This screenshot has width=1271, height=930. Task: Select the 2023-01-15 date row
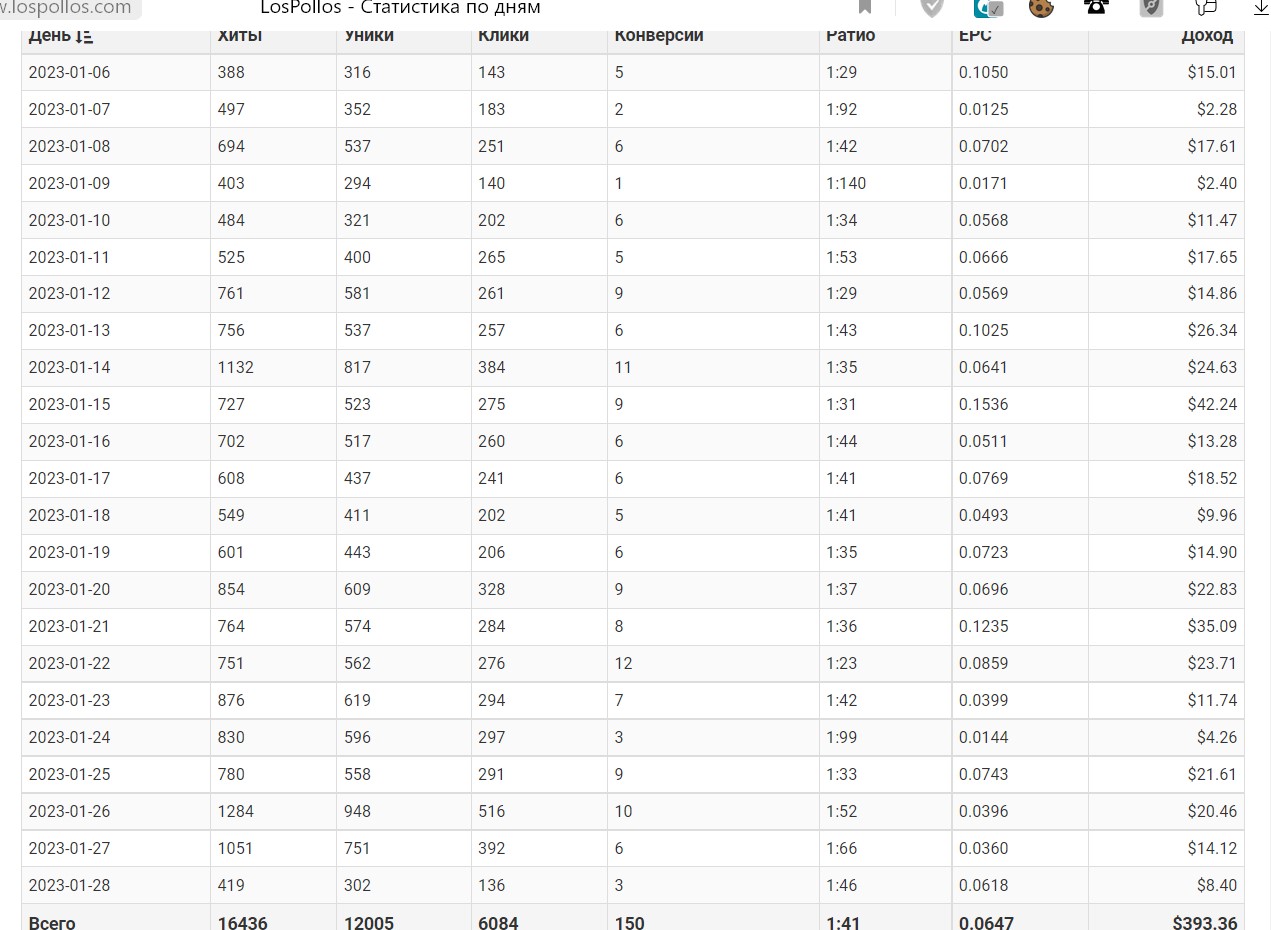70,404
